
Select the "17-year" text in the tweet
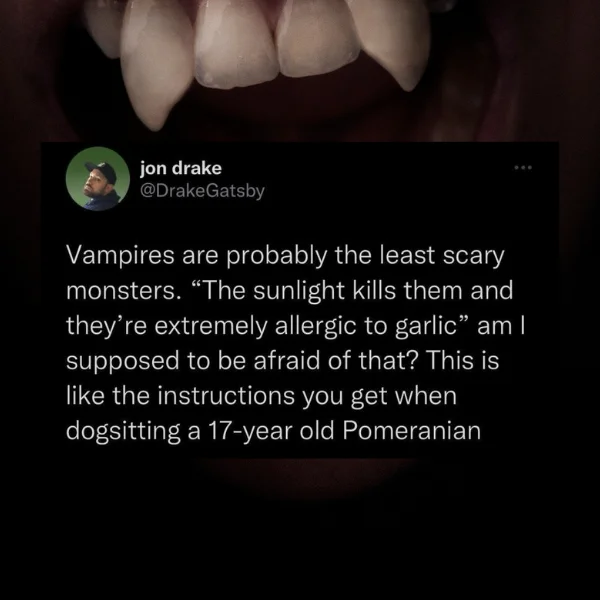tap(250, 432)
